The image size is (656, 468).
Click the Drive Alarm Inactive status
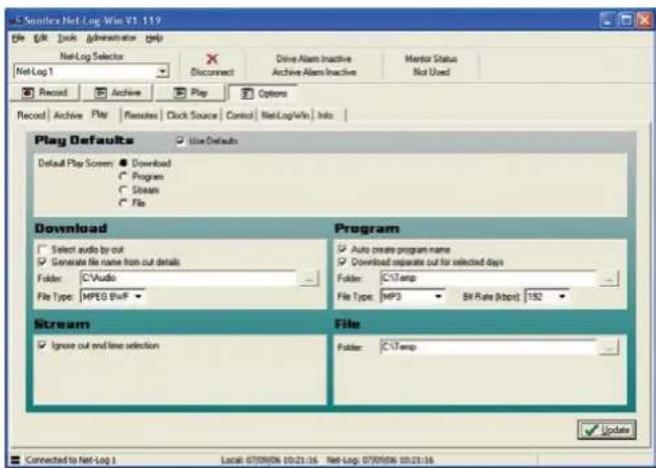click(314, 59)
